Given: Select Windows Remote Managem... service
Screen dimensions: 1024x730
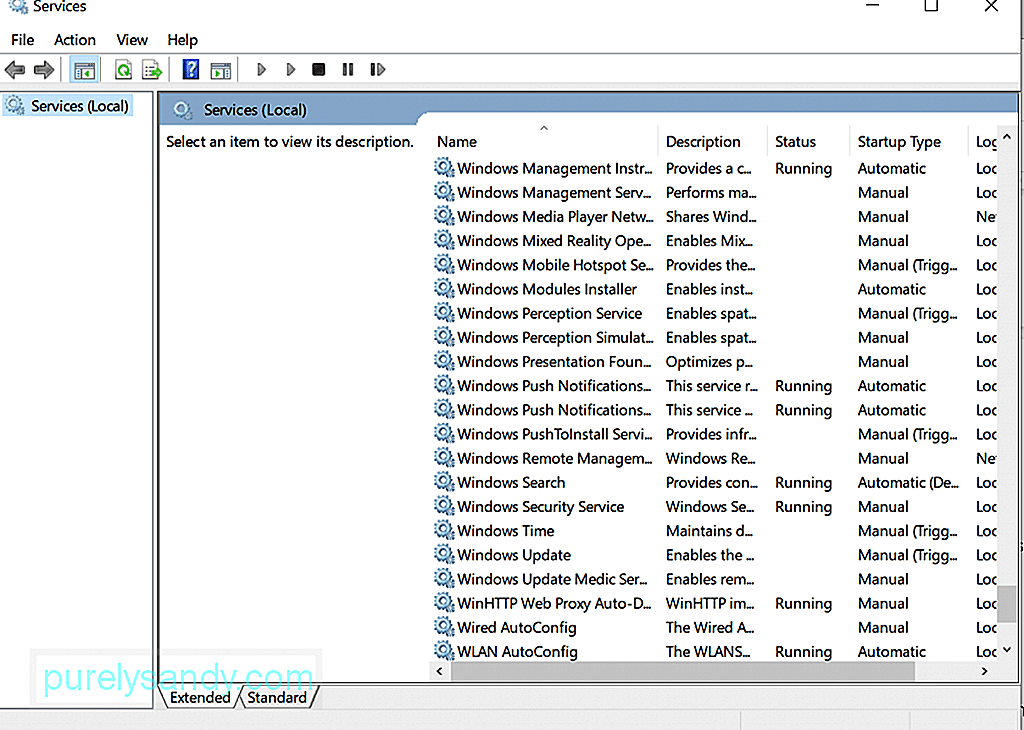Looking at the screenshot, I should [x=714, y=458].
